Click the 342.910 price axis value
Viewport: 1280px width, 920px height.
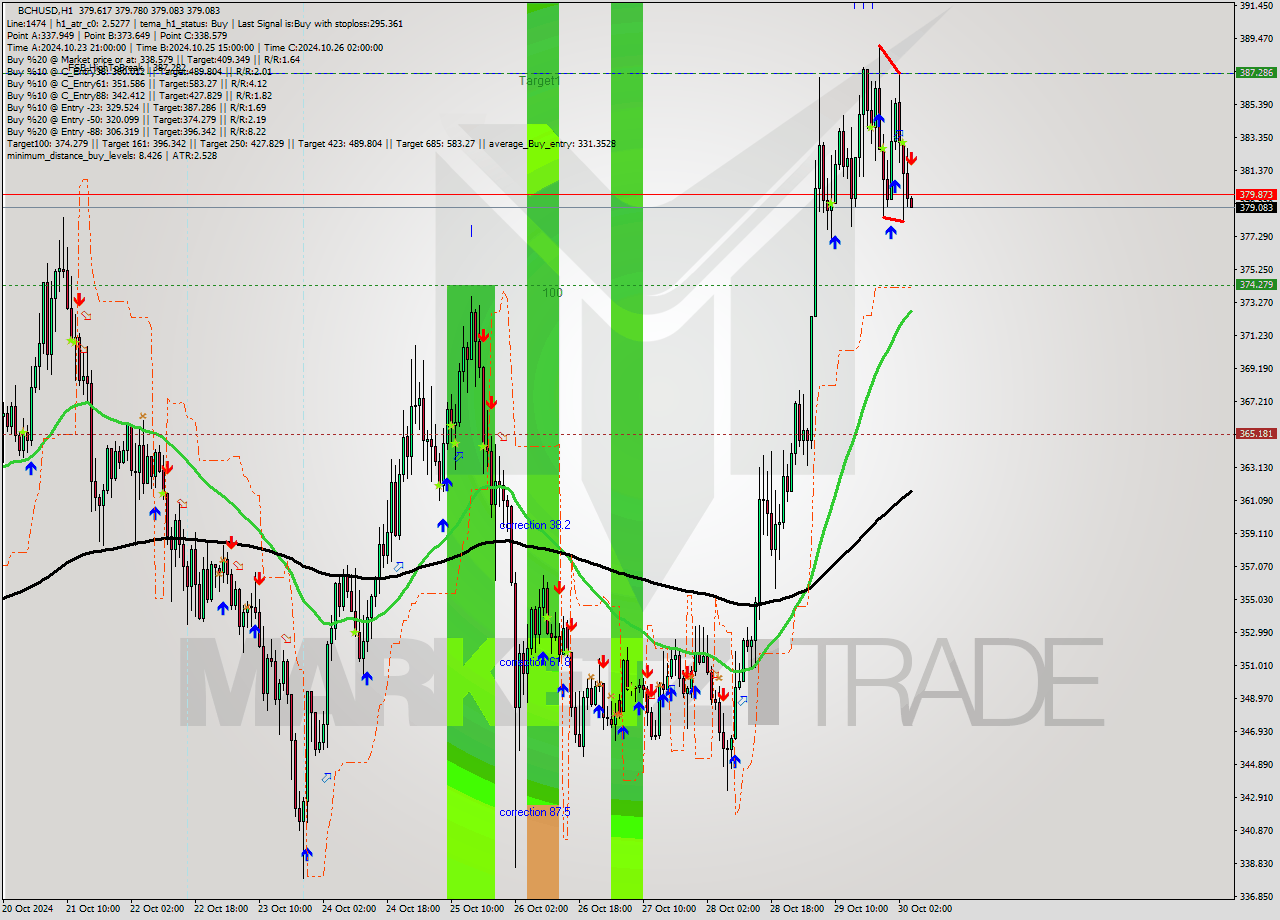[x=1256, y=798]
